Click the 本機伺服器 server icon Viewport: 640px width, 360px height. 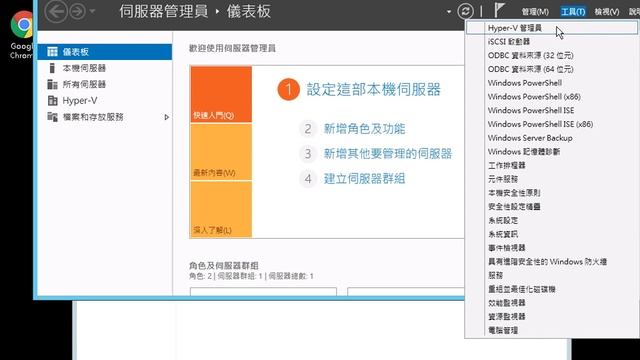tap(52, 68)
